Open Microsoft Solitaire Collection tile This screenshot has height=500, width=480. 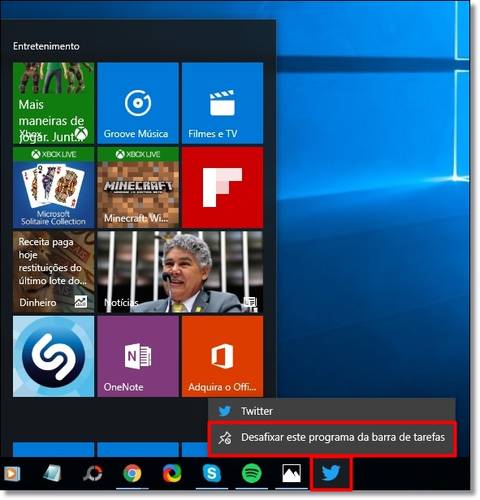53,188
